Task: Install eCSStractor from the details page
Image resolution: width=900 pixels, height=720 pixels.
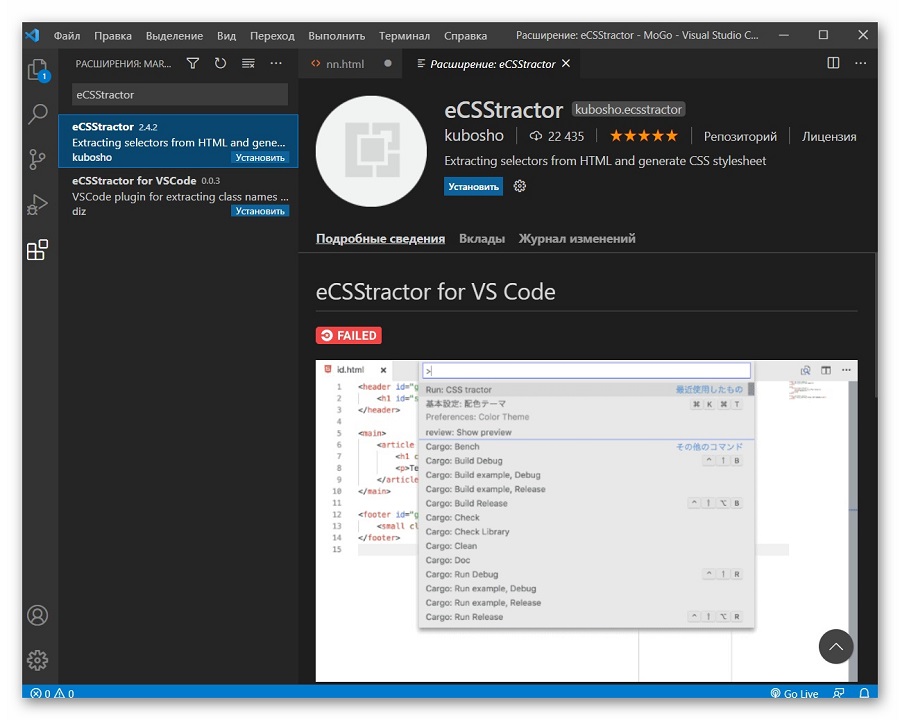Action: [473, 186]
